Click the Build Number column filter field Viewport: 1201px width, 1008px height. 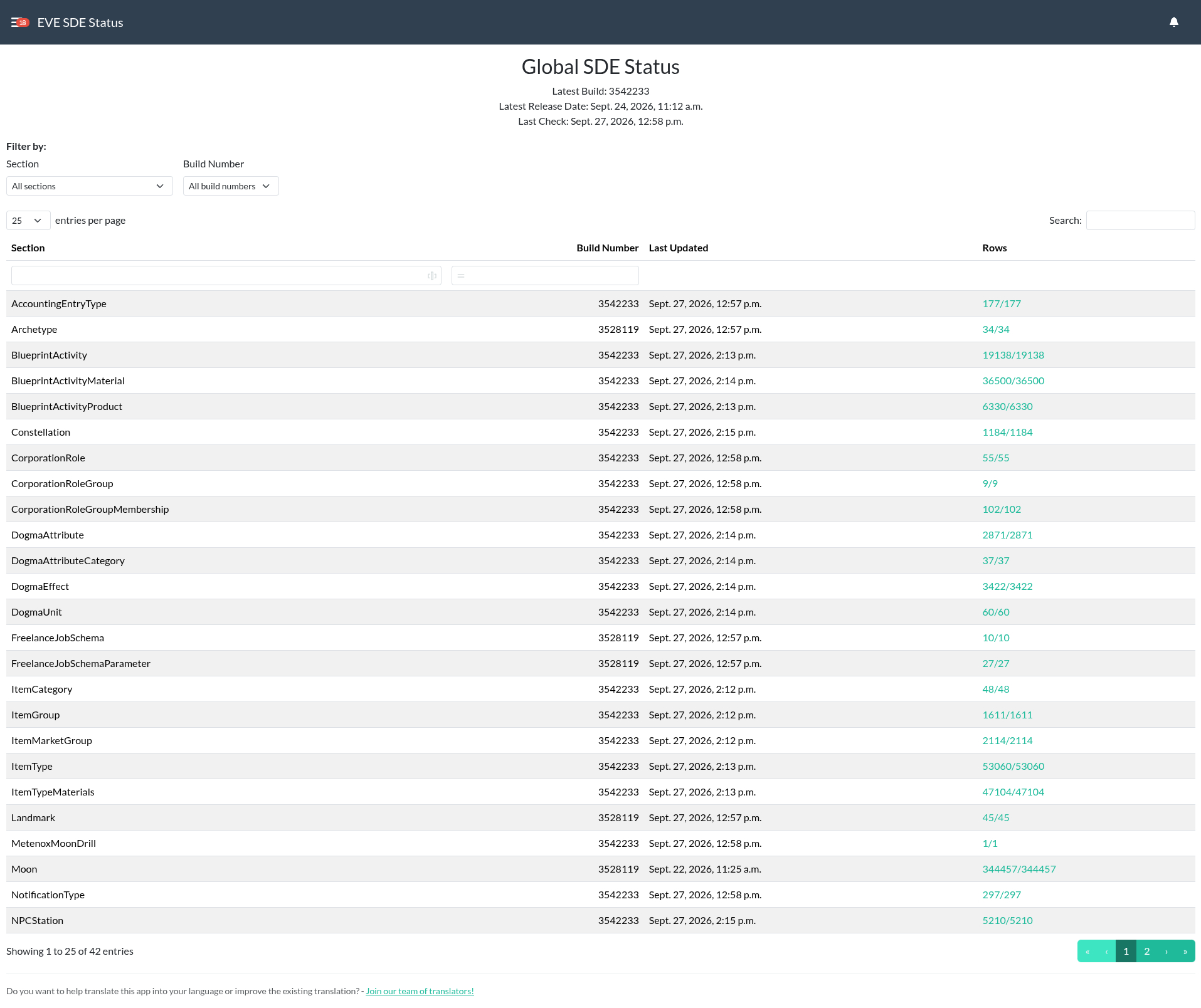pos(545,276)
